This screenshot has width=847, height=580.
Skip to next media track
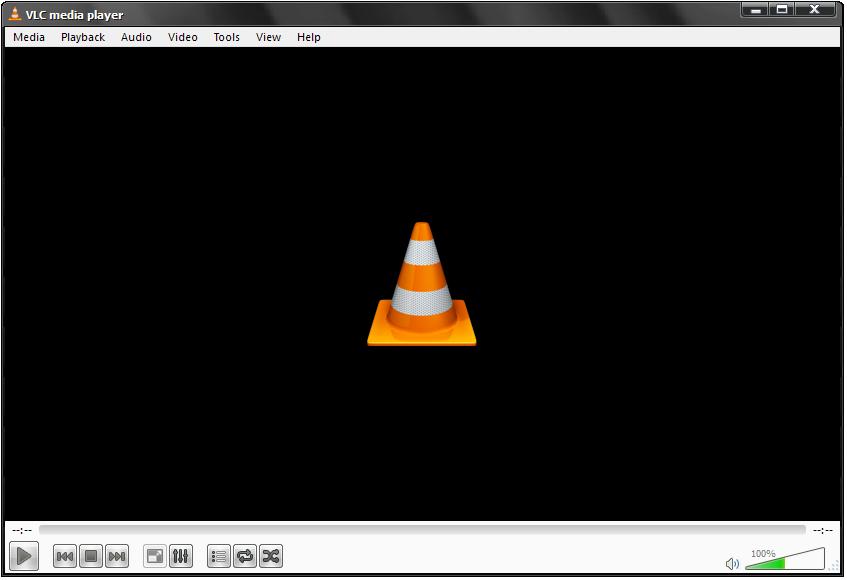click(117, 556)
